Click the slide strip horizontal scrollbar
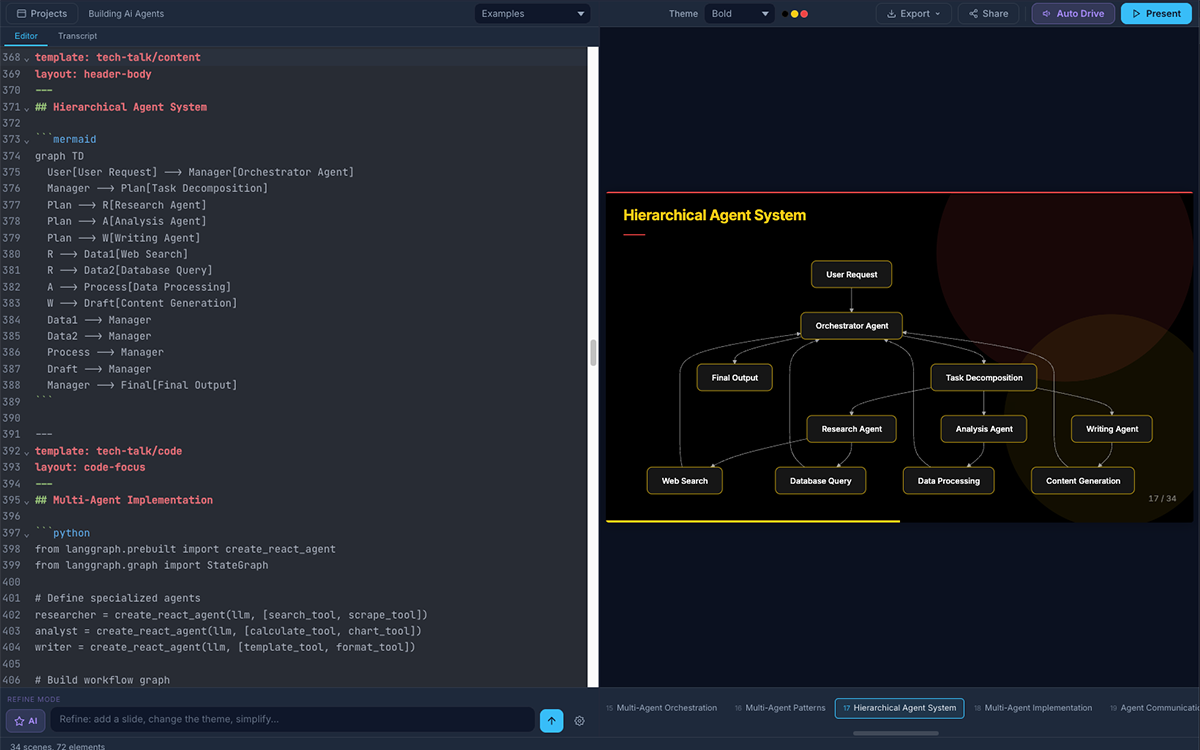This screenshot has width=1200, height=750. coord(895,733)
